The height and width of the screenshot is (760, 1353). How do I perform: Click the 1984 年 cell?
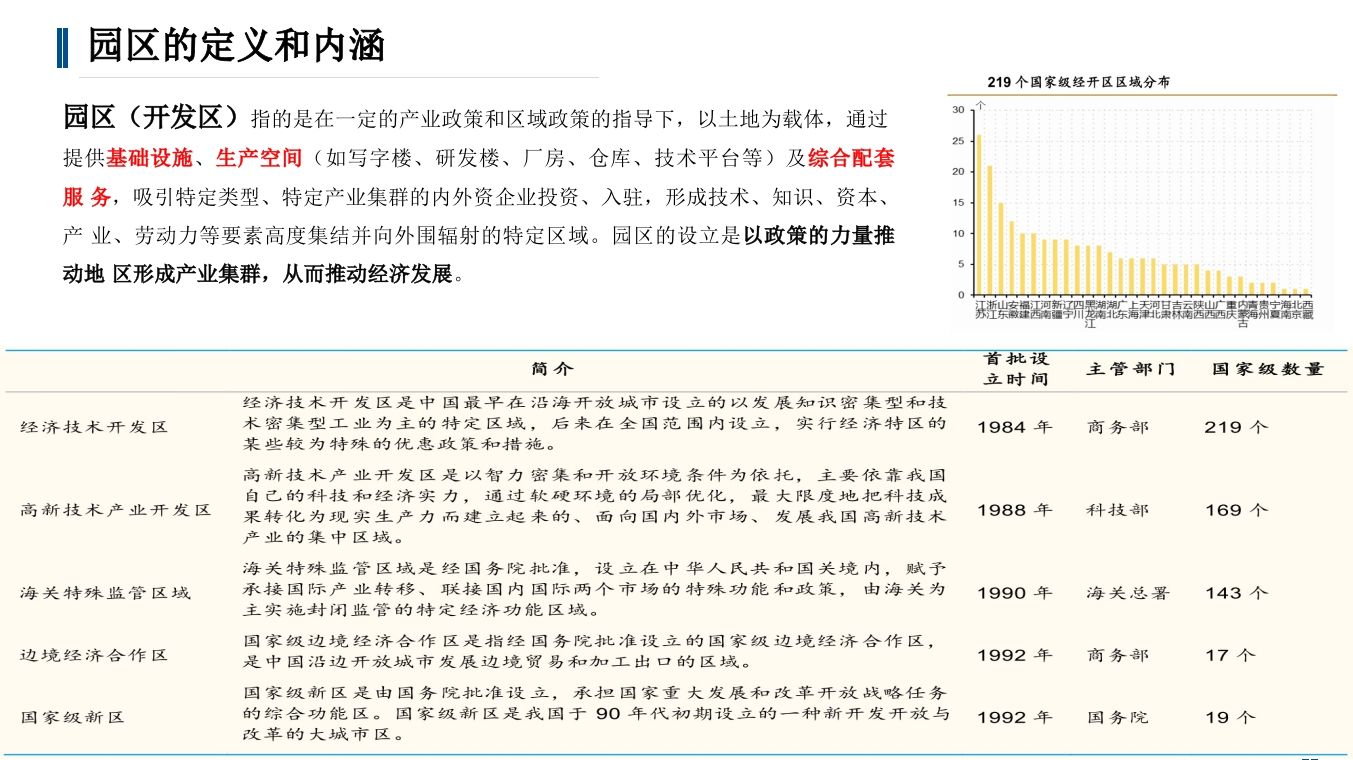1015,427
